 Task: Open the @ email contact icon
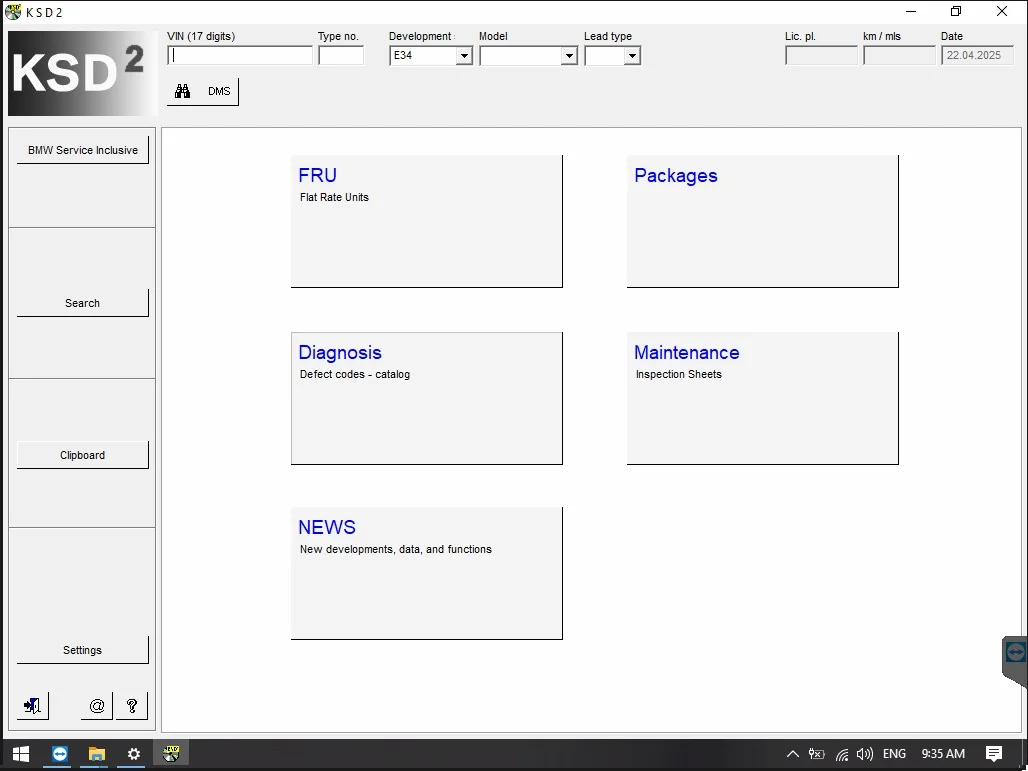pos(97,705)
